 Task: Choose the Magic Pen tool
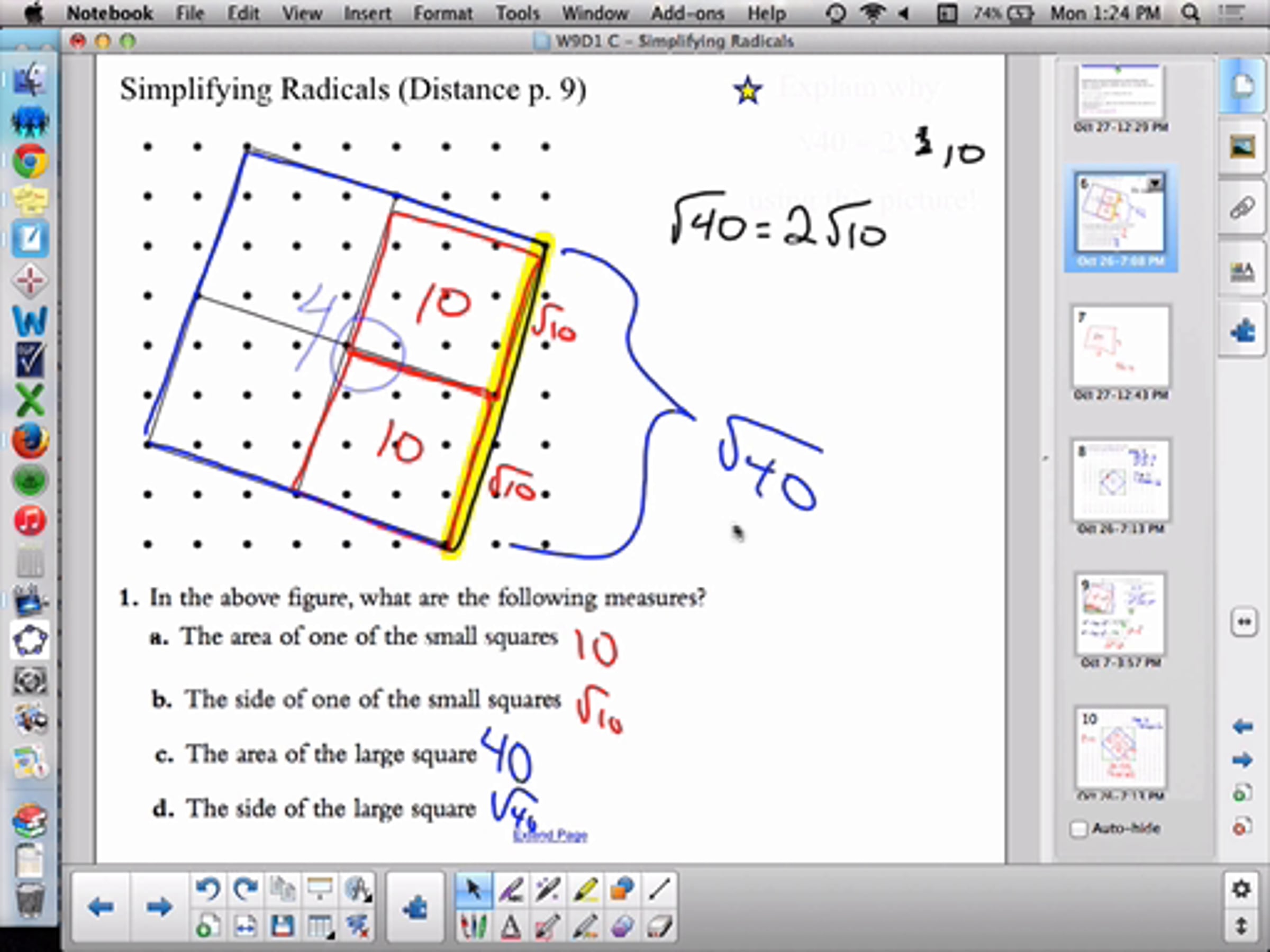(548, 890)
